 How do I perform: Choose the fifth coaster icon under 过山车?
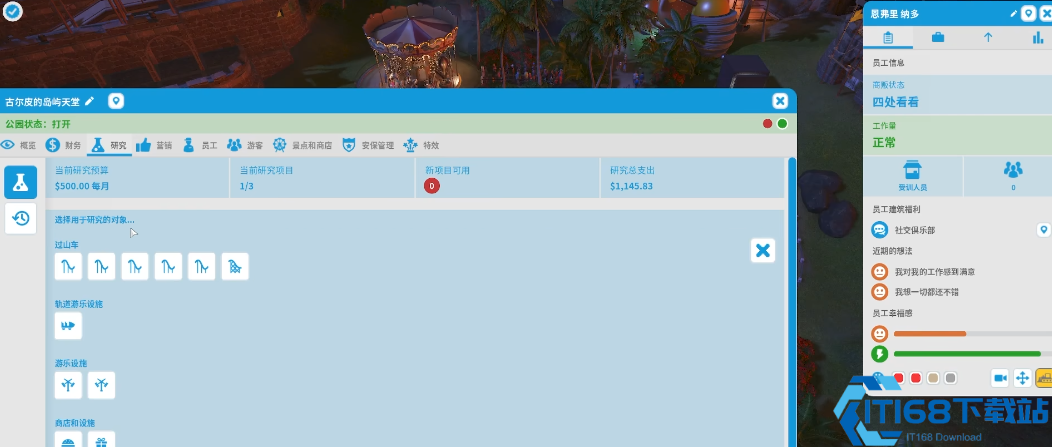pos(202,266)
